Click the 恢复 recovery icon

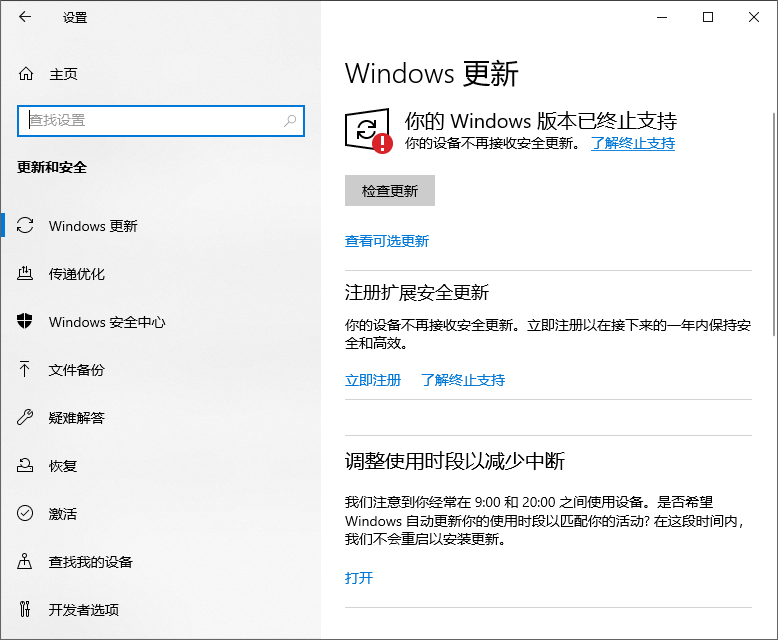(x=25, y=465)
